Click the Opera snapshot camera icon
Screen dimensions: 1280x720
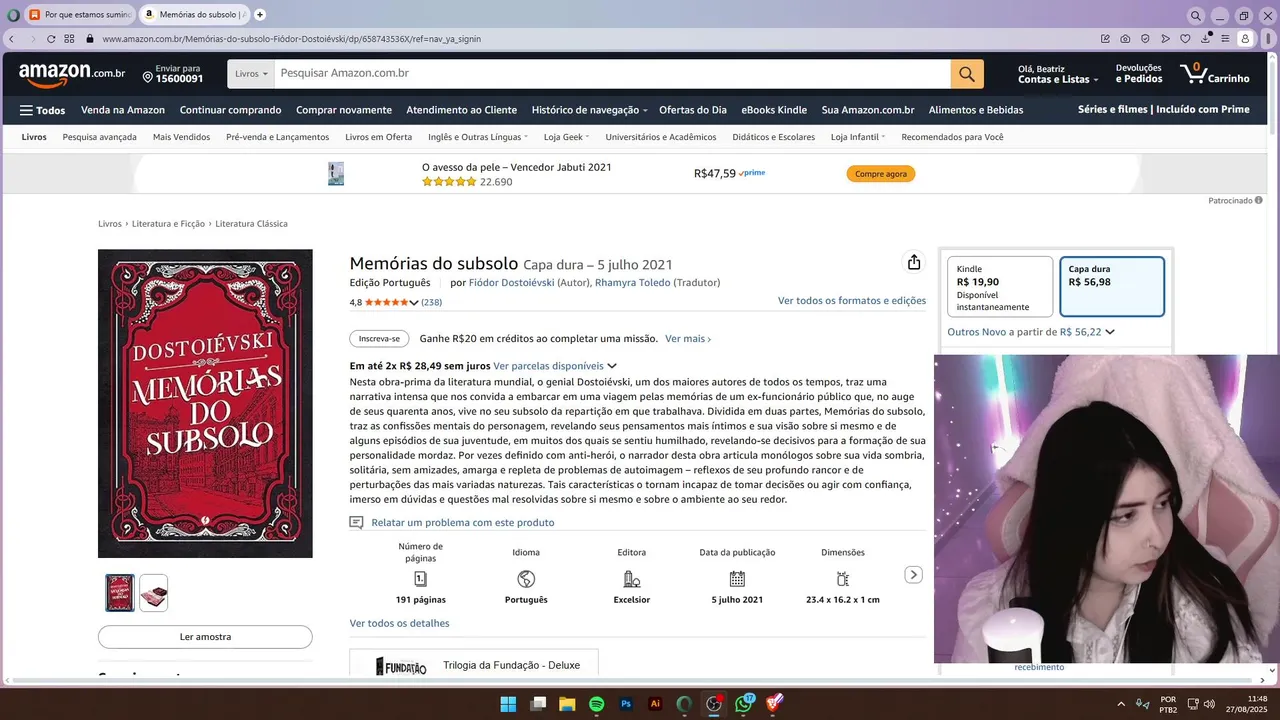pos(1125,39)
